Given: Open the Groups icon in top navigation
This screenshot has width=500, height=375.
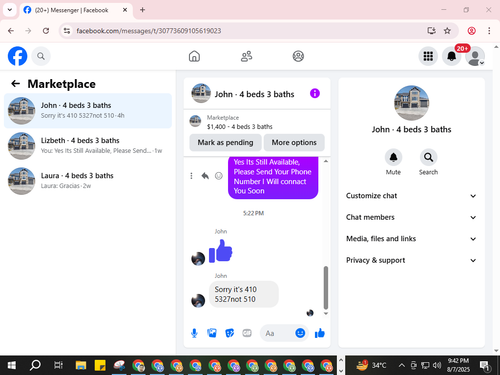Looking at the screenshot, I should click(x=298, y=56).
